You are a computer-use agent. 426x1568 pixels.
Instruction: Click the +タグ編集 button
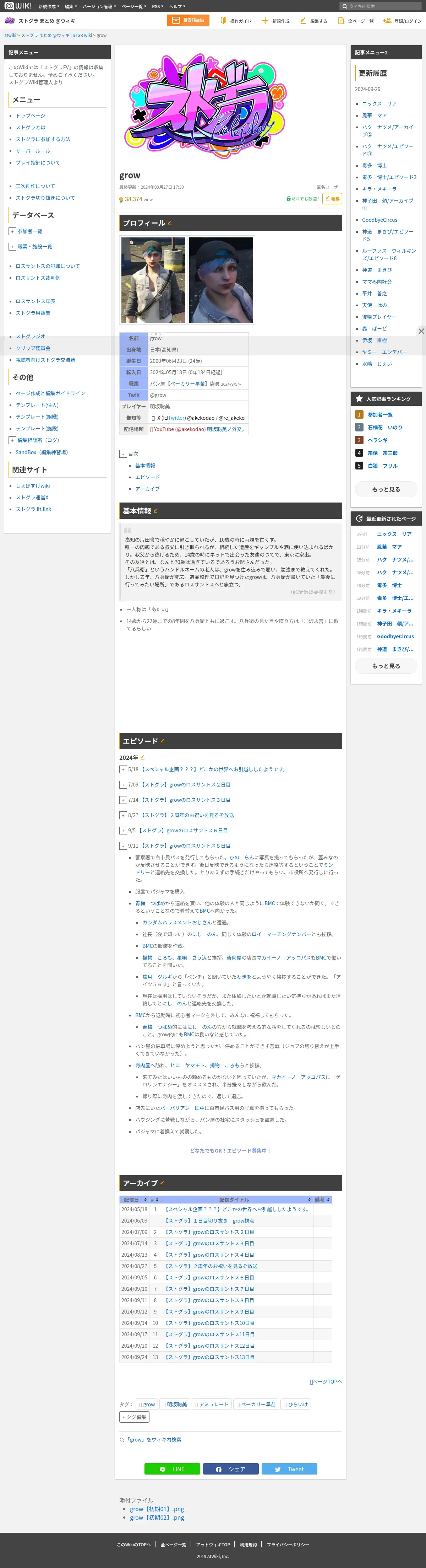pyautogui.click(x=134, y=1417)
